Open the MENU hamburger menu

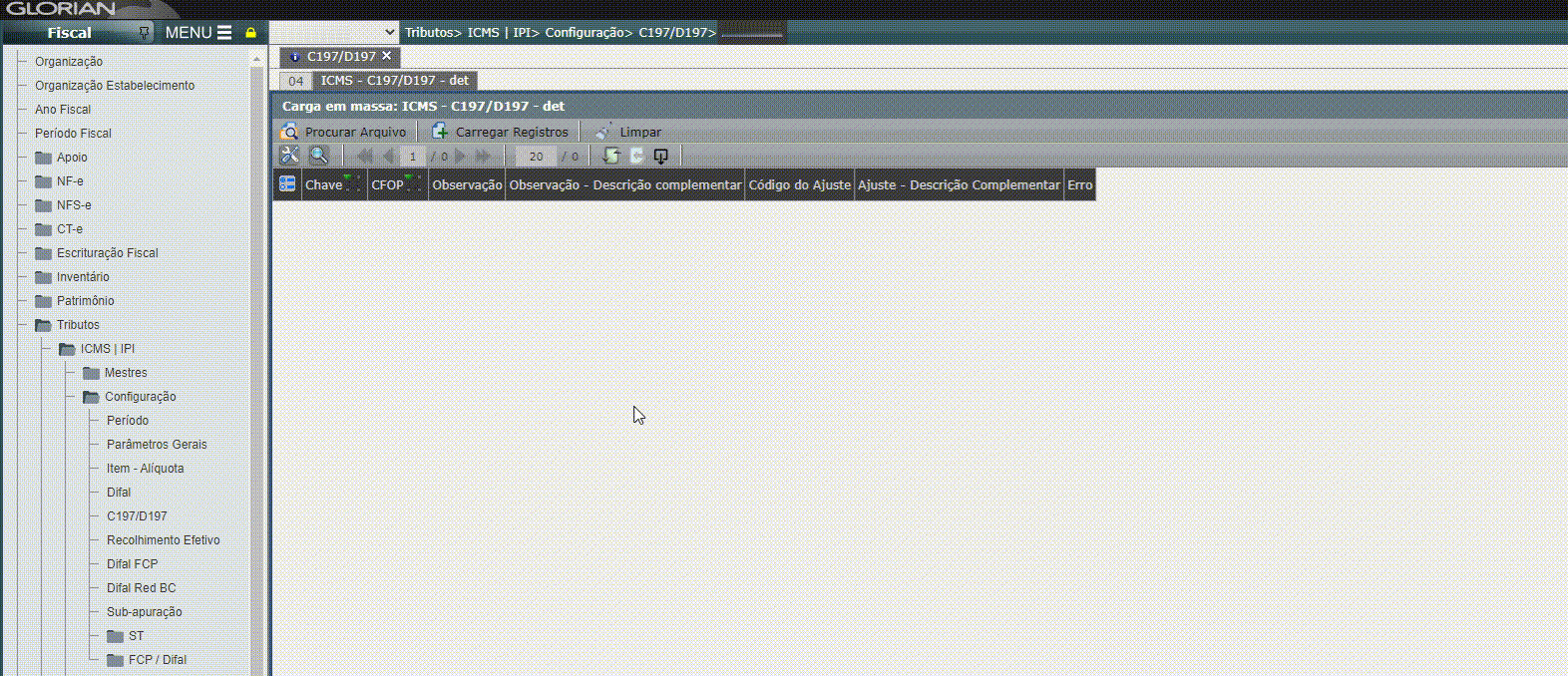tap(198, 33)
